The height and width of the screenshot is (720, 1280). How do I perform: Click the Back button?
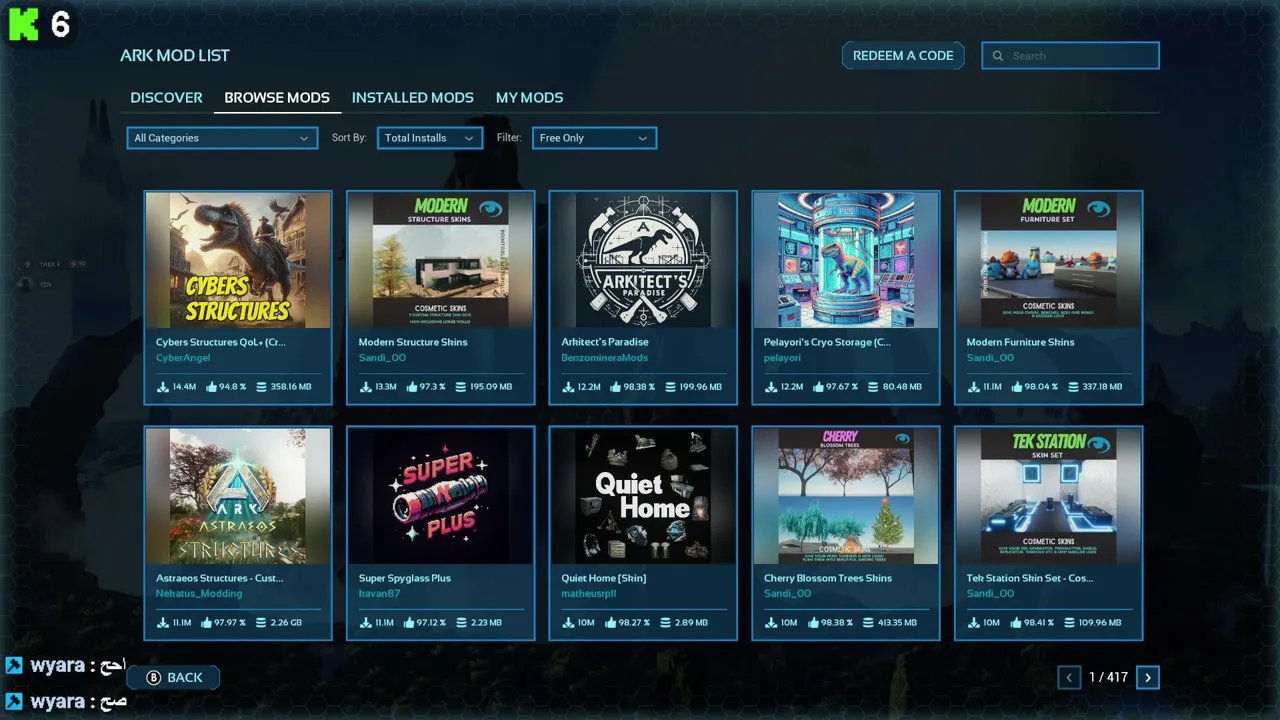pos(173,678)
